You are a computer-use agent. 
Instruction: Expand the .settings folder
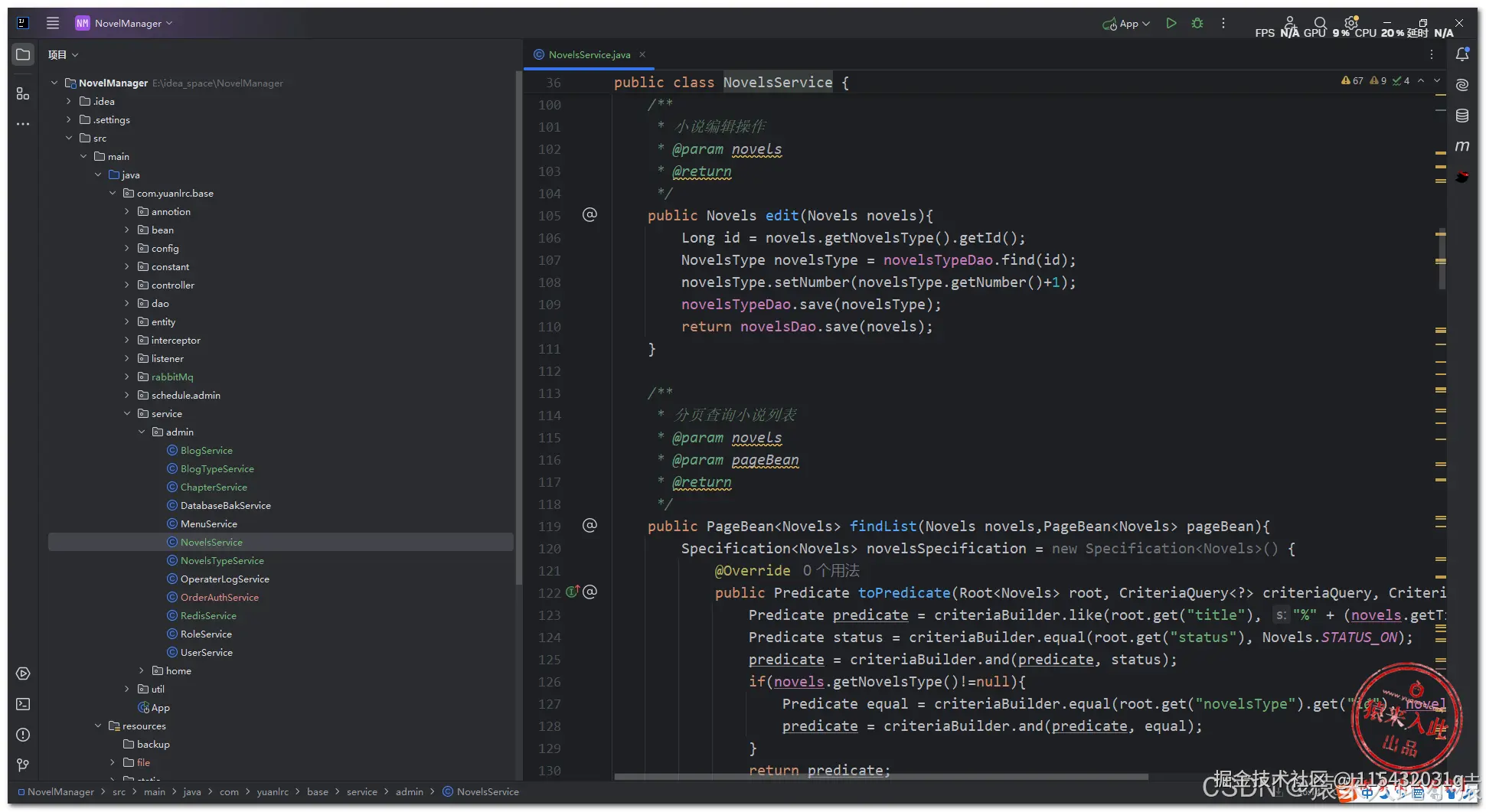pos(69,119)
